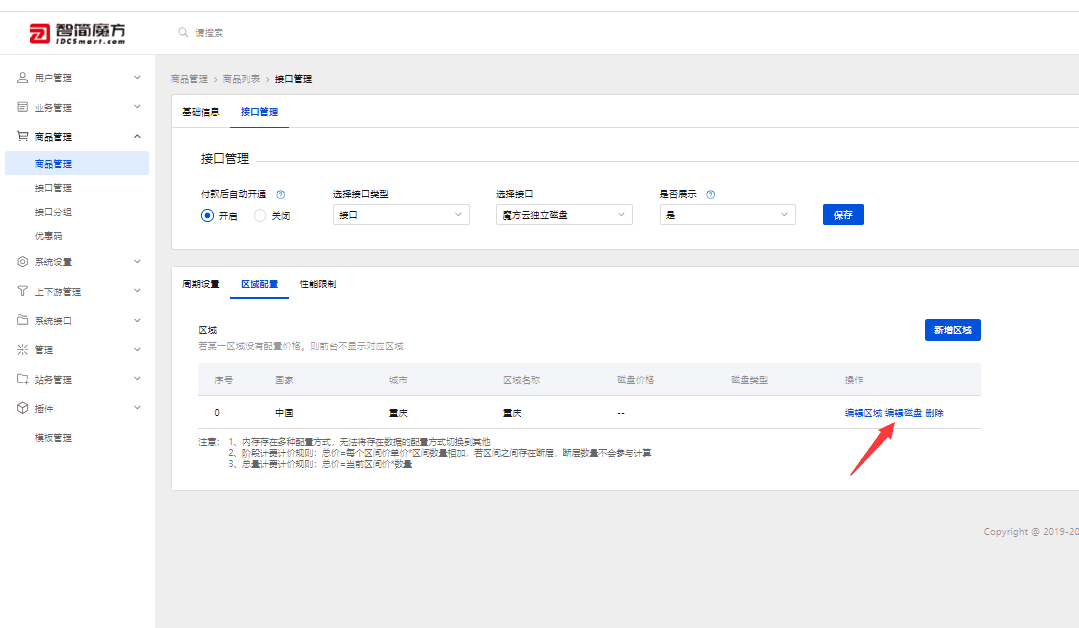Click the 序号 column header

click(x=224, y=380)
